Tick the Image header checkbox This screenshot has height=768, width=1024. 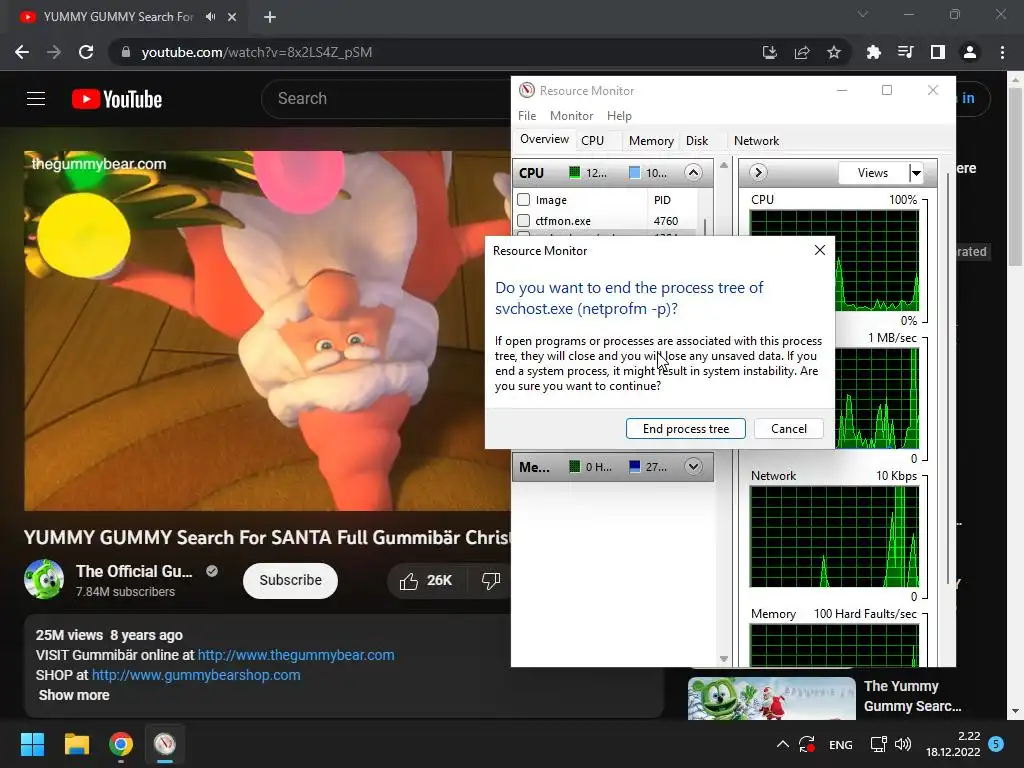click(524, 200)
